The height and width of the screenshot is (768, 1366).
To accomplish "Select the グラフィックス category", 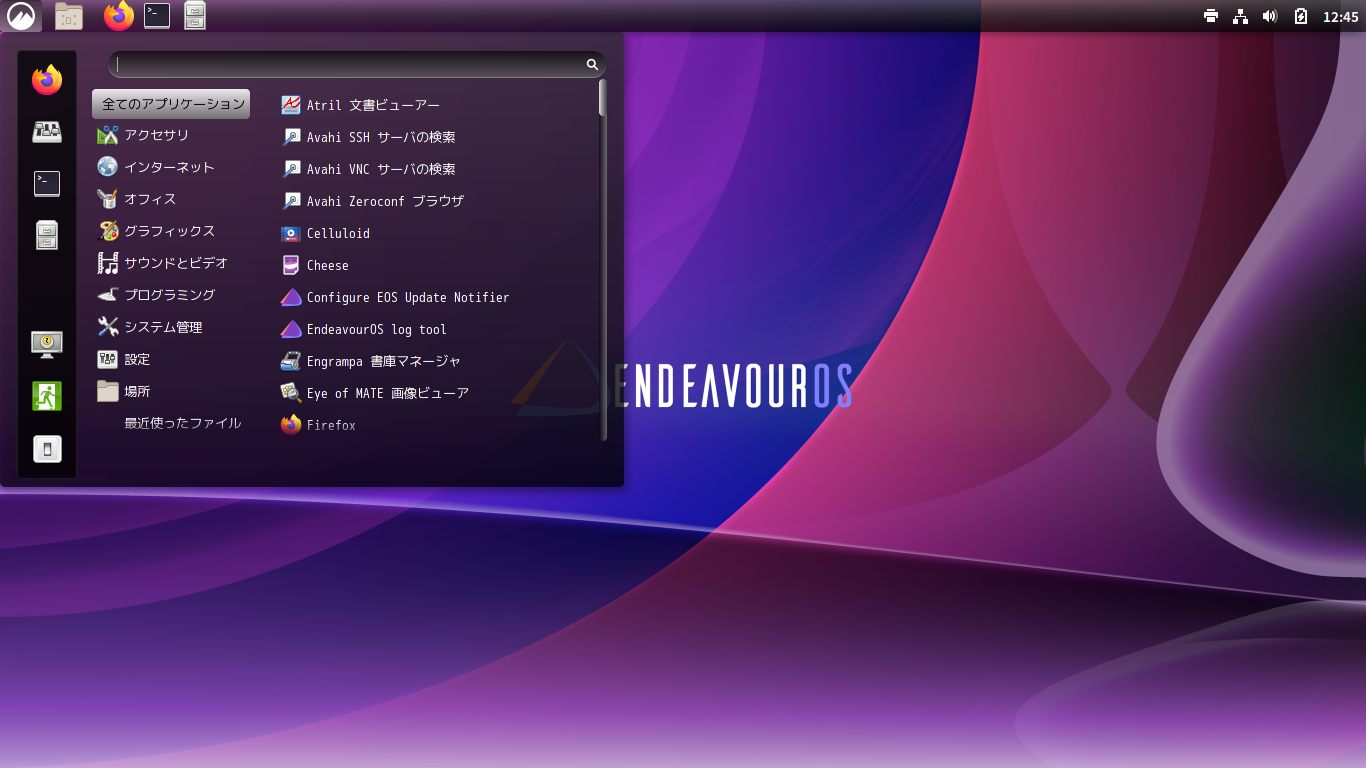I will [171, 231].
